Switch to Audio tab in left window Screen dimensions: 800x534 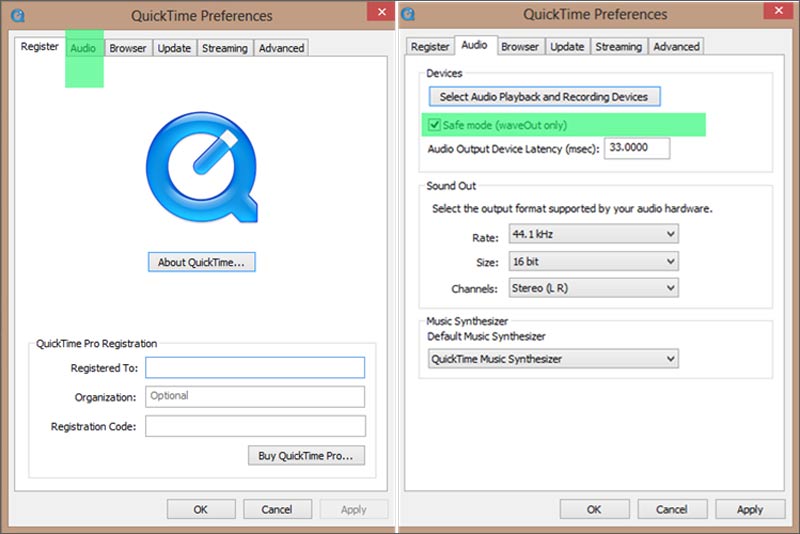[84, 48]
